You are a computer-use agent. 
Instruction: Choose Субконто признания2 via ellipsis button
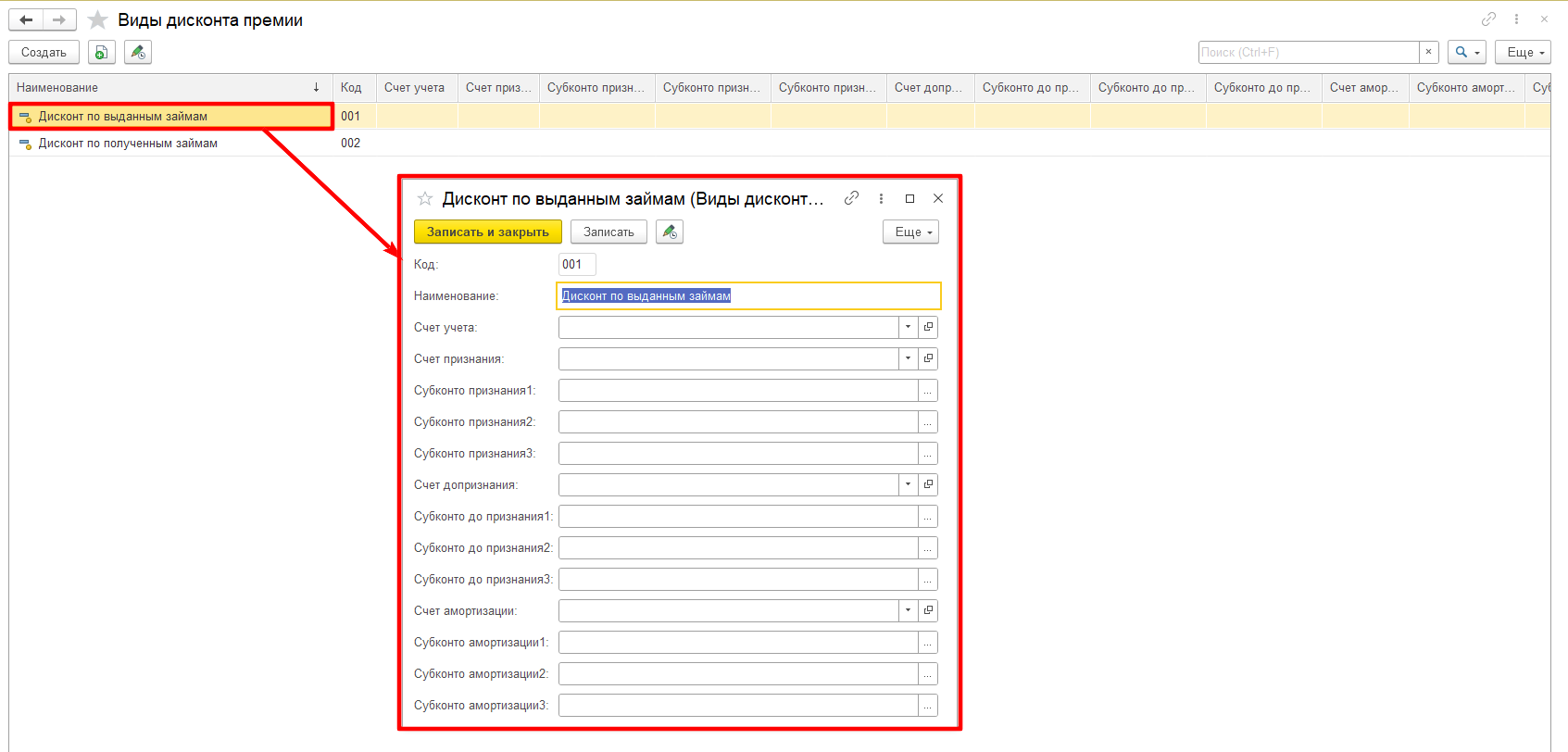click(x=928, y=421)
